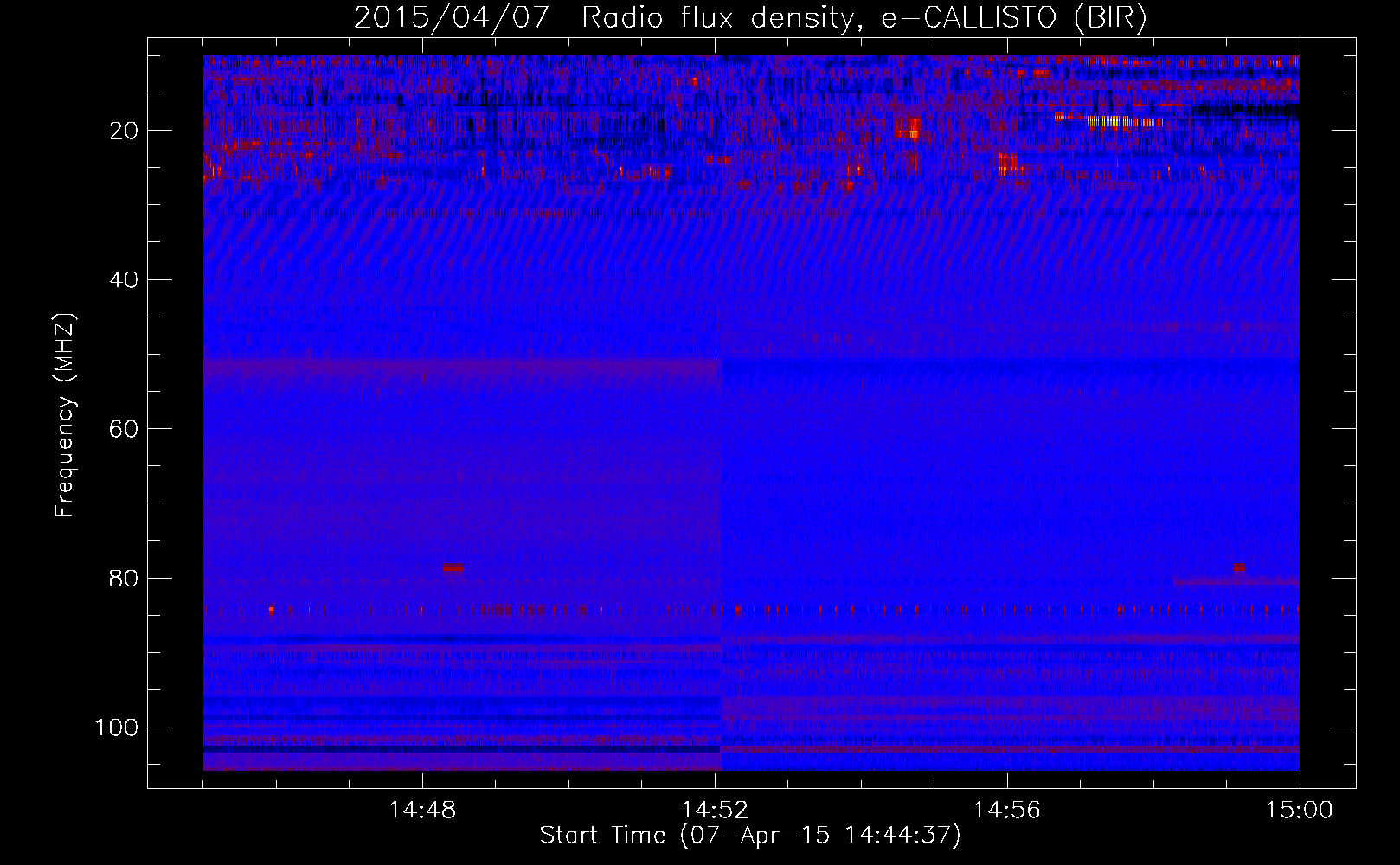Image resolution: width=1400 pixels, height=865 pixels.
Task: Click the 14:48 time tick label
Action: click(x=422, y=811)
